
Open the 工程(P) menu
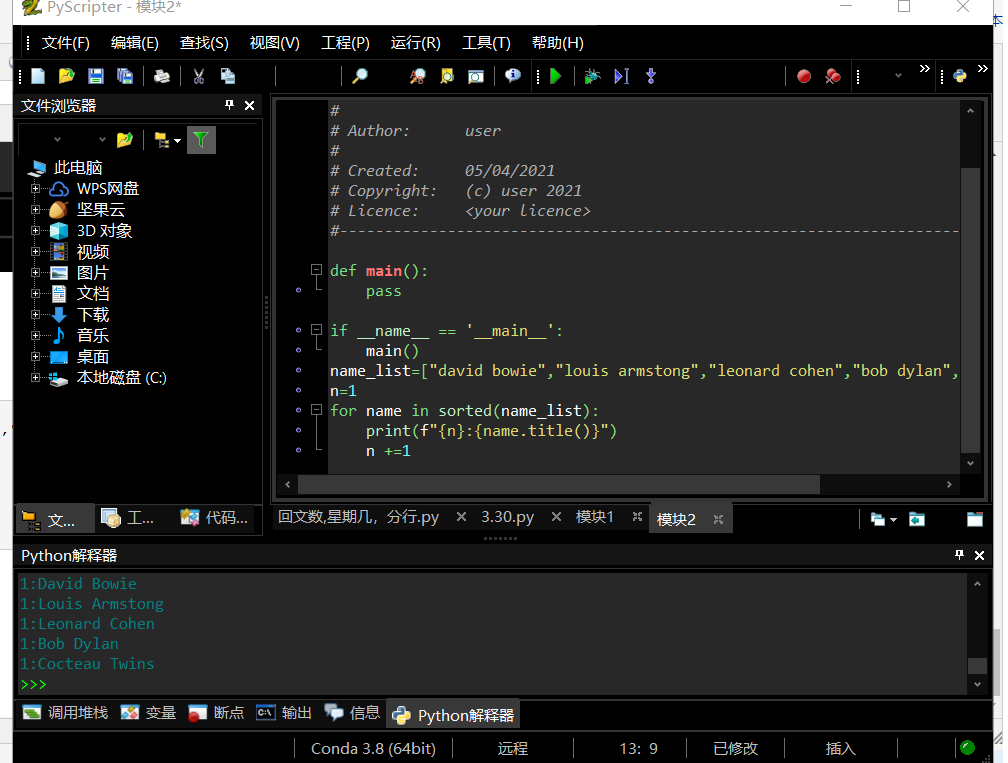[345, 43]
